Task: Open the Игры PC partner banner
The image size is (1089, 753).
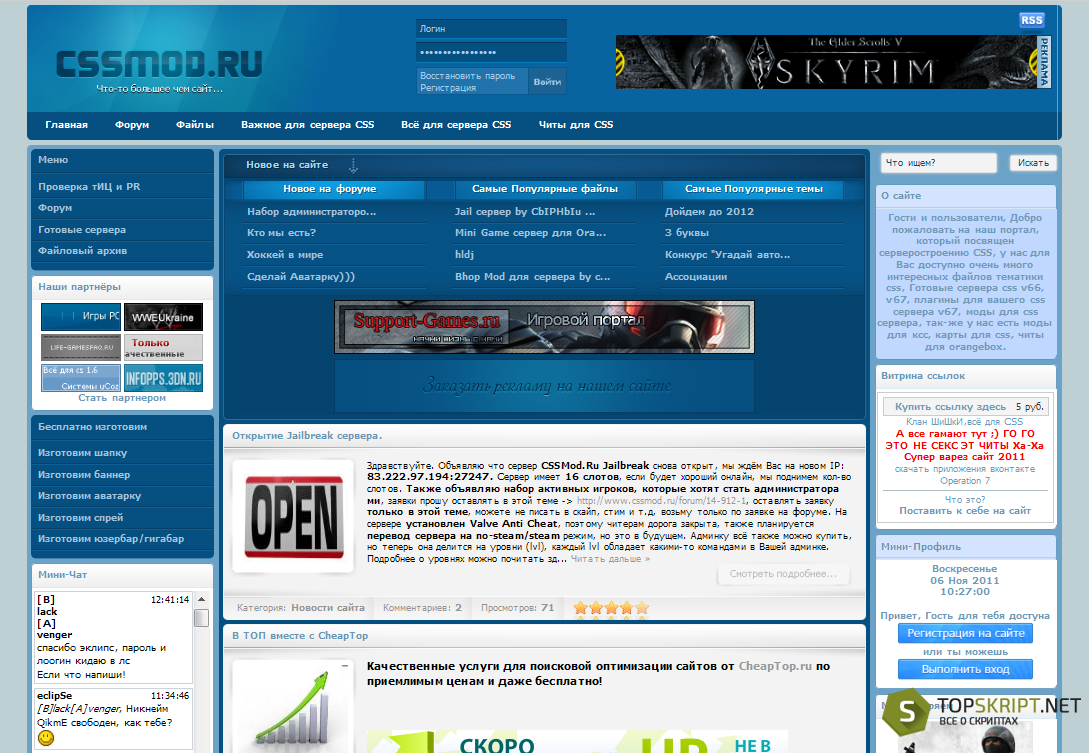Action: [81, 317]
